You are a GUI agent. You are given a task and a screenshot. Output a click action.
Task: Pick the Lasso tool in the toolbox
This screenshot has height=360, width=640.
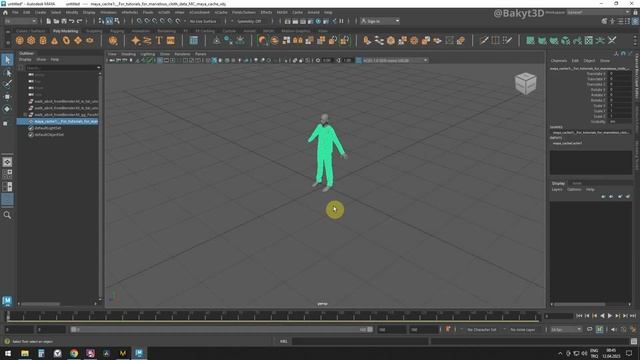pyautogui.click(x=7, y=73)
